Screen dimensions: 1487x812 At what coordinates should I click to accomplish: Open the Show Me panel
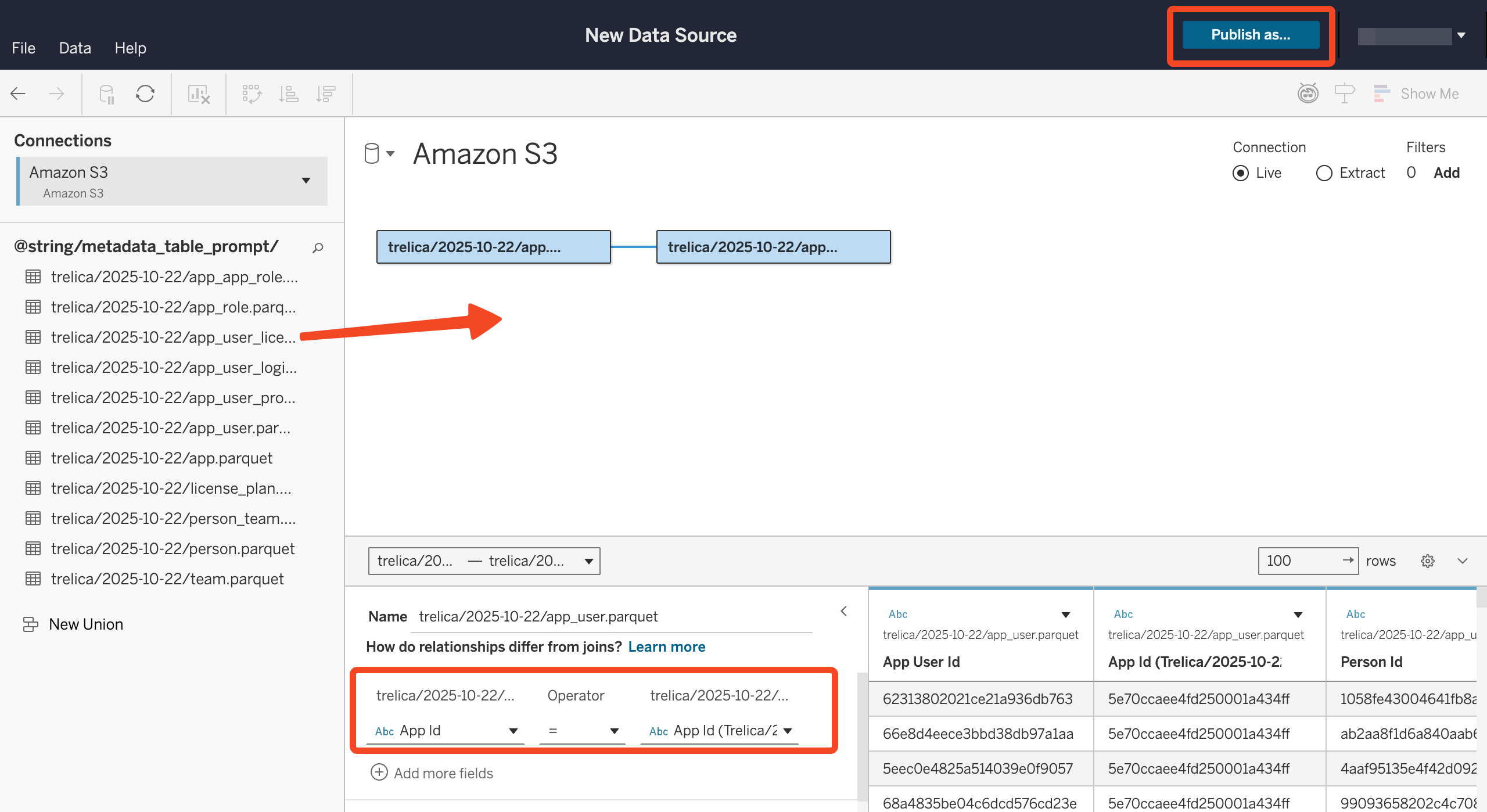pos(1416,94)
